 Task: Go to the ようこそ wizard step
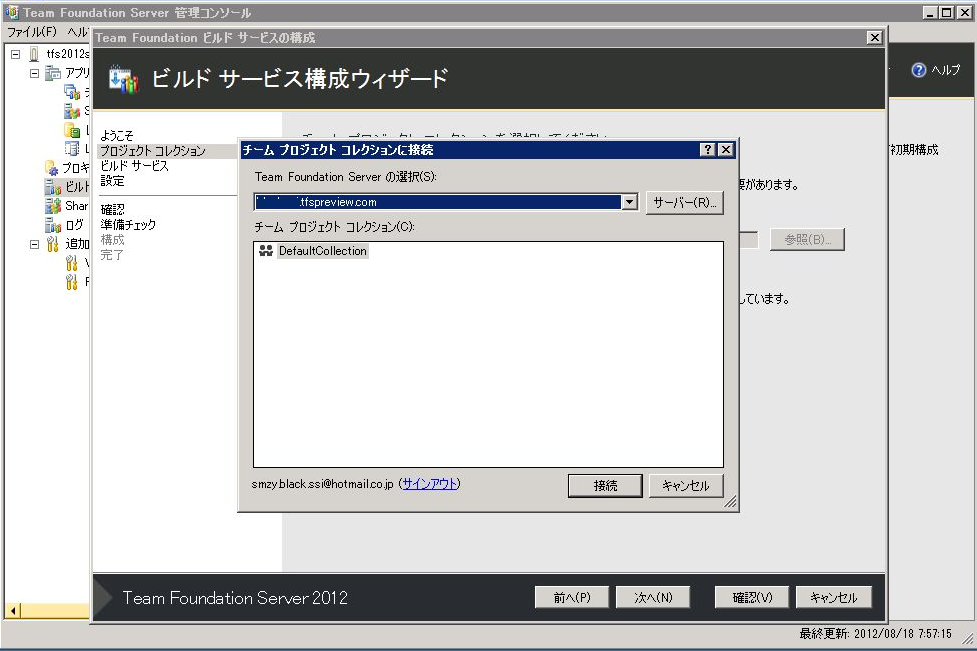(117, 135)
